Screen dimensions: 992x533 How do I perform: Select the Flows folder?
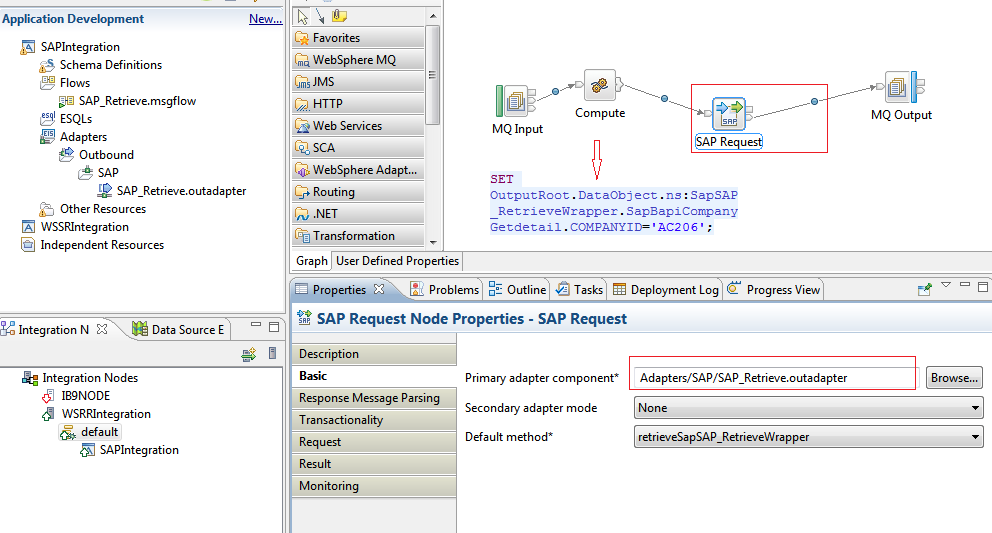[75, 83]
